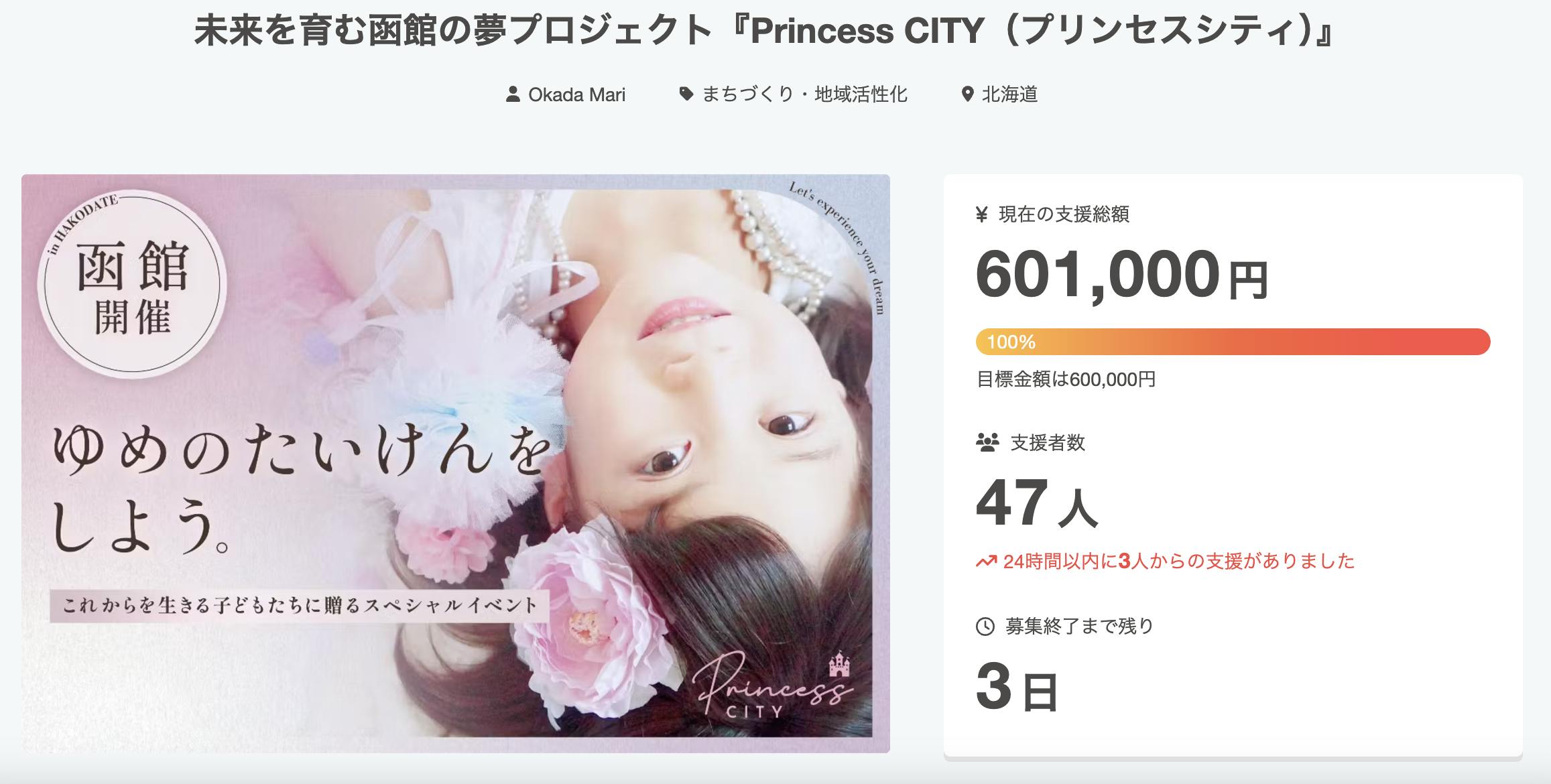Open the 北海道 region link
The image size is (1551, 784).
coord(1009,94)
